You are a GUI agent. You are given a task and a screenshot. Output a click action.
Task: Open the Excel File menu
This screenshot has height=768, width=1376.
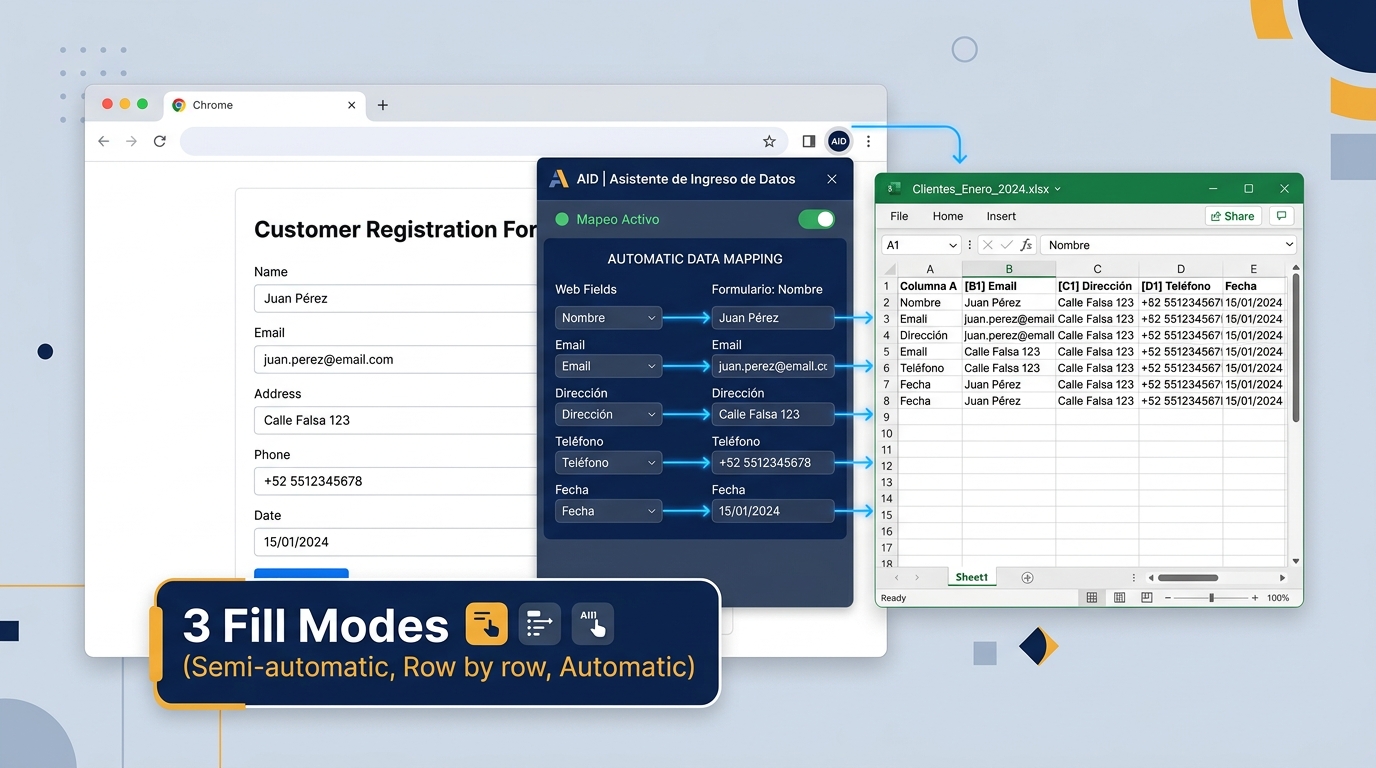[x=899, y=216]
